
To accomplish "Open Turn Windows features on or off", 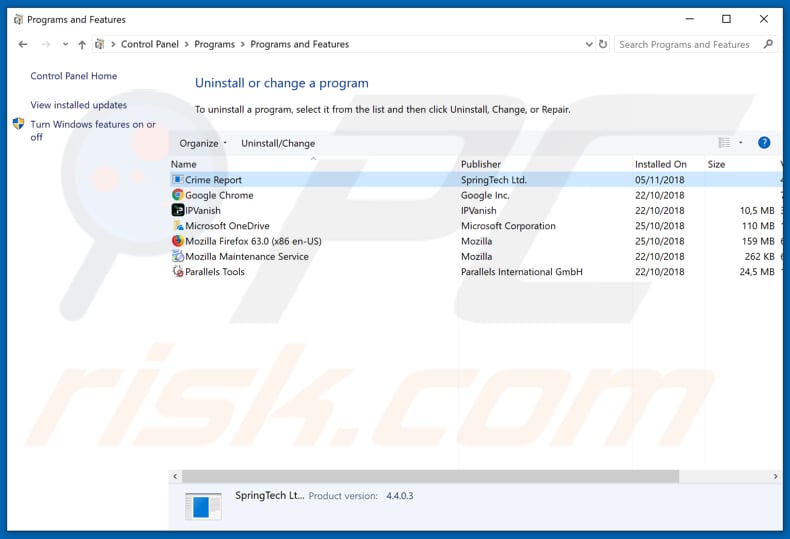I will tap(93, 130).
